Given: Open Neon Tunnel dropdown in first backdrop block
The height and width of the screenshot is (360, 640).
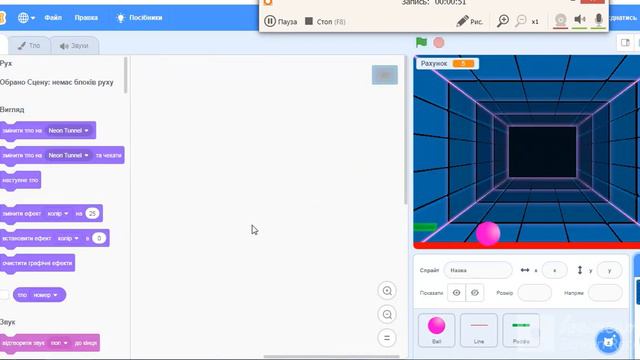Looking at the screenshot, I should [68, 131].
